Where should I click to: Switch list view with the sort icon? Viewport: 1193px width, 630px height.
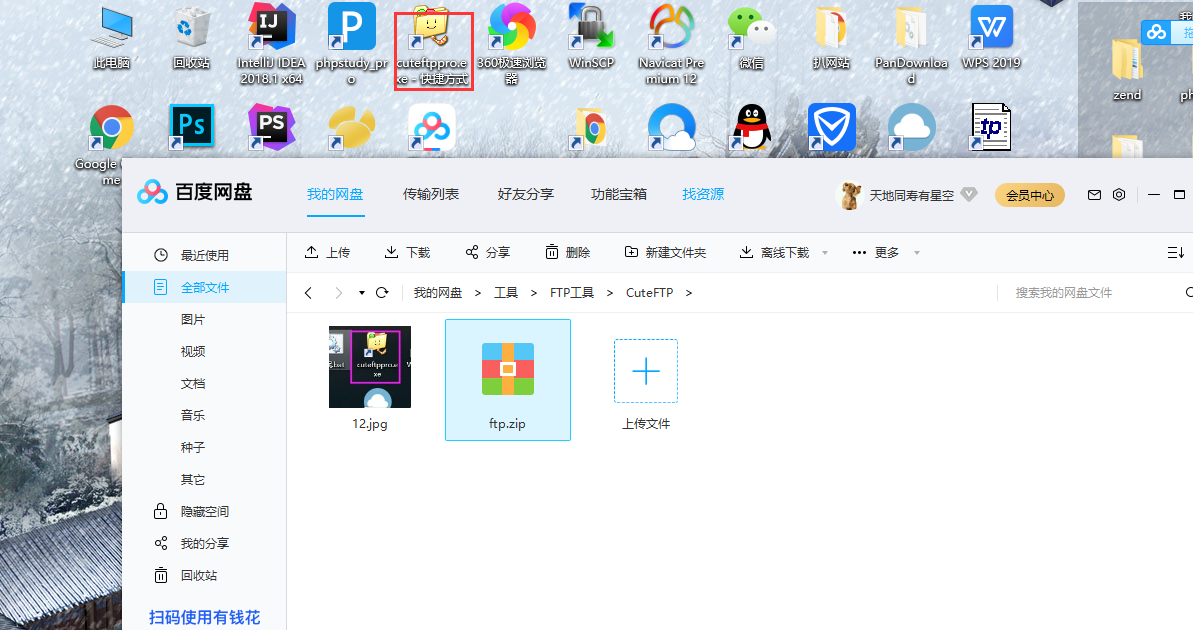tap(1176, 253)
